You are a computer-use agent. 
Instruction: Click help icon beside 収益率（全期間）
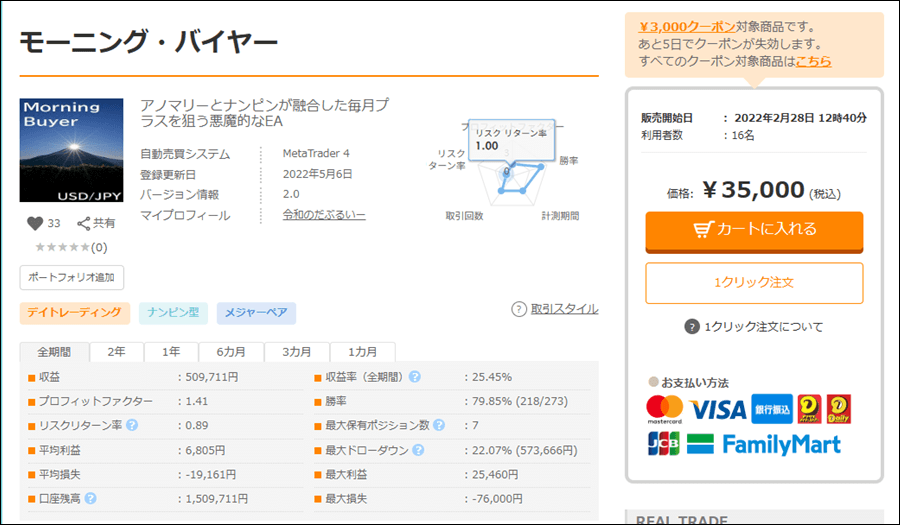pyautogui.click(x=415, y=377)
